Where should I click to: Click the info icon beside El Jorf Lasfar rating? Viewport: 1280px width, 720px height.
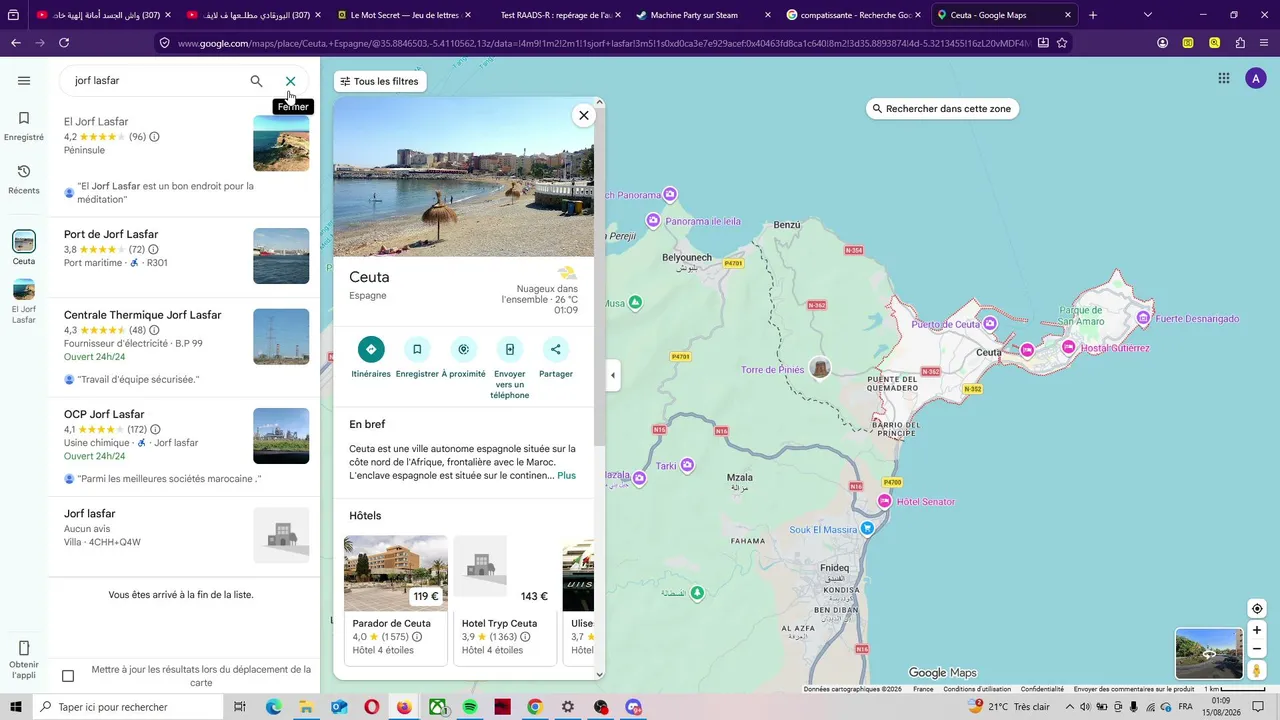point(154,137)
